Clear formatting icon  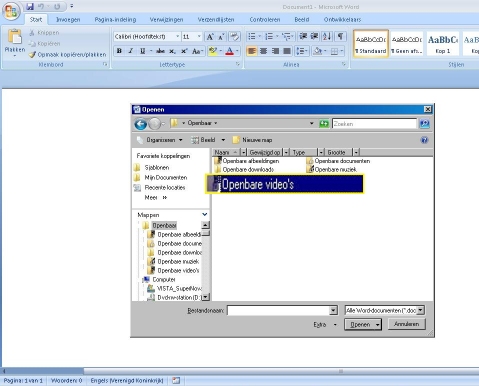coord(235,36)
